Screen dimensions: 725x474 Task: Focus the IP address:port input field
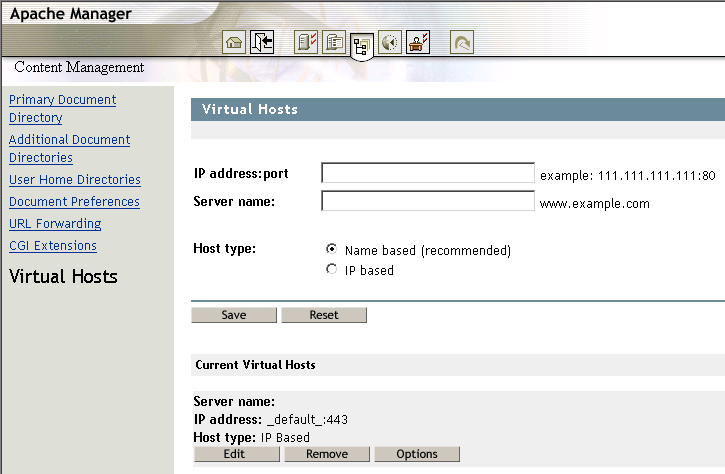(428, 173)
